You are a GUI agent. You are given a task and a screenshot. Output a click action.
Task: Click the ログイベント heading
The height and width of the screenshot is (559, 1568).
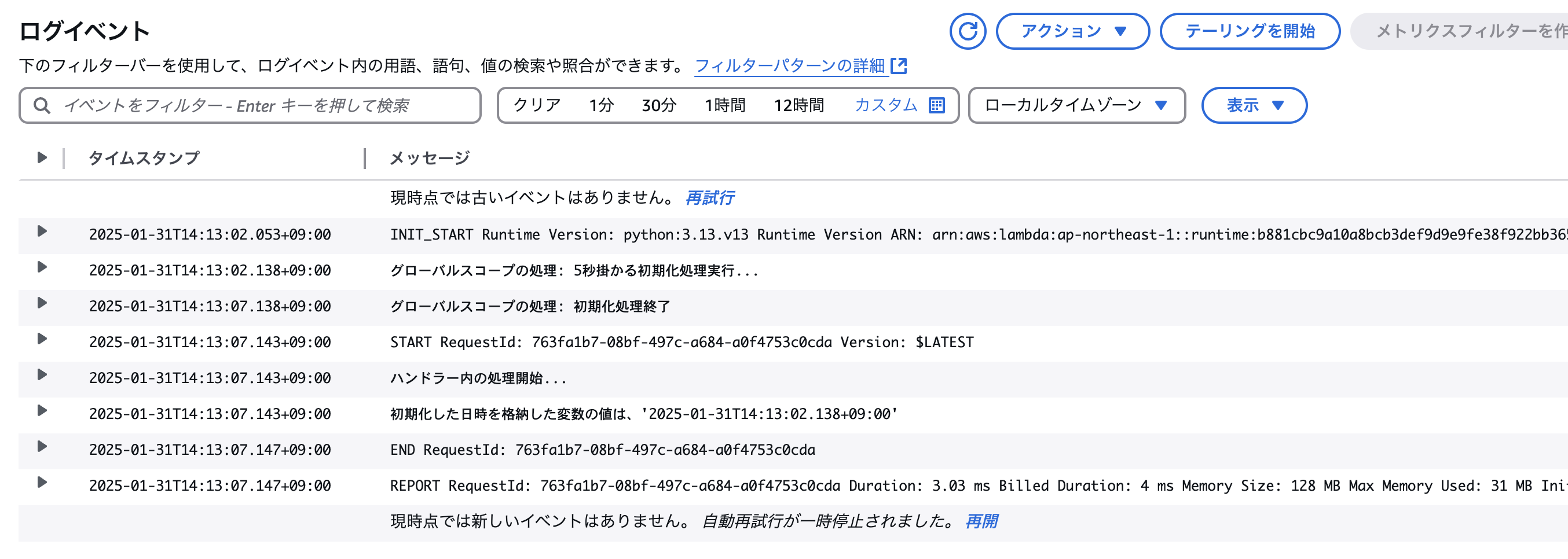point(85,31)
